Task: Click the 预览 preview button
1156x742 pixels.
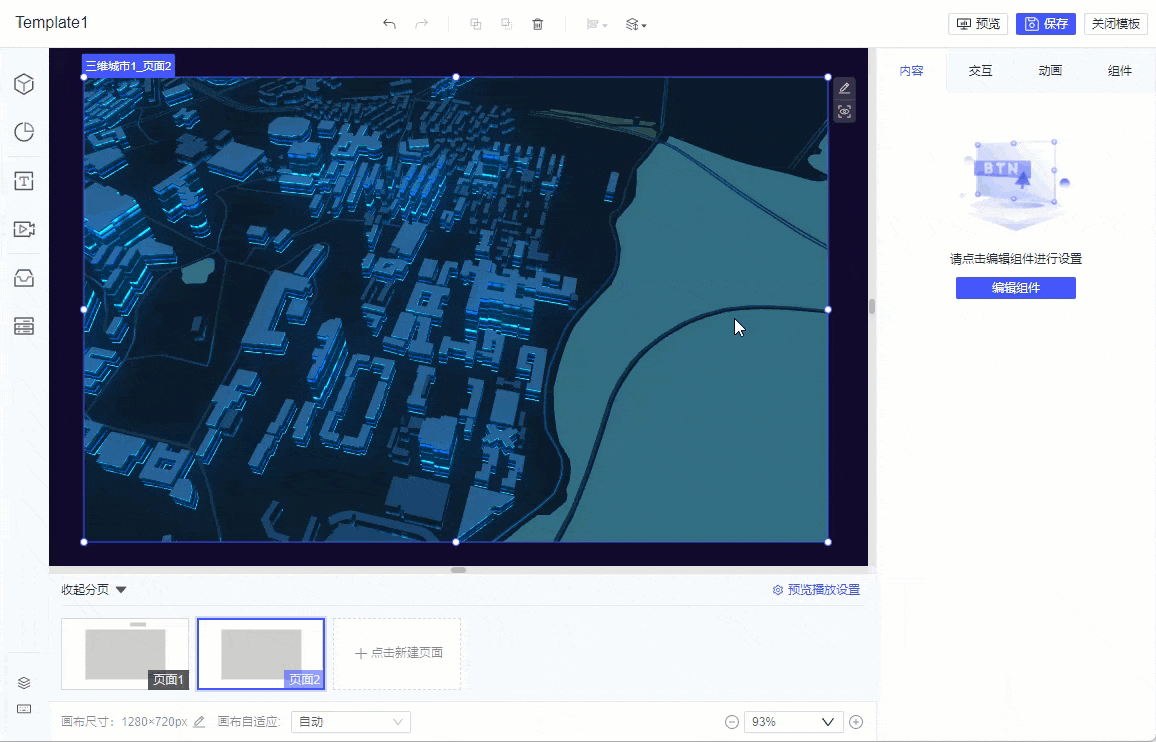Action: (978, 24)
